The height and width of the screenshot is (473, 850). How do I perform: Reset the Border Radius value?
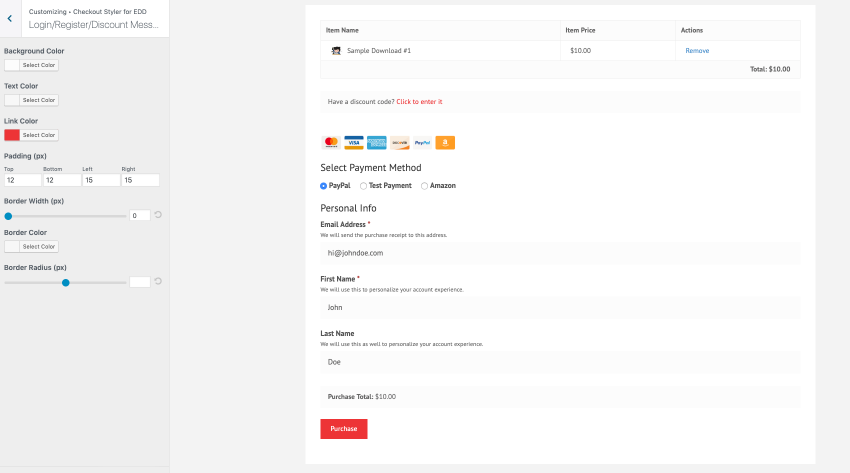pyautogui.click(x=158, y=281)
